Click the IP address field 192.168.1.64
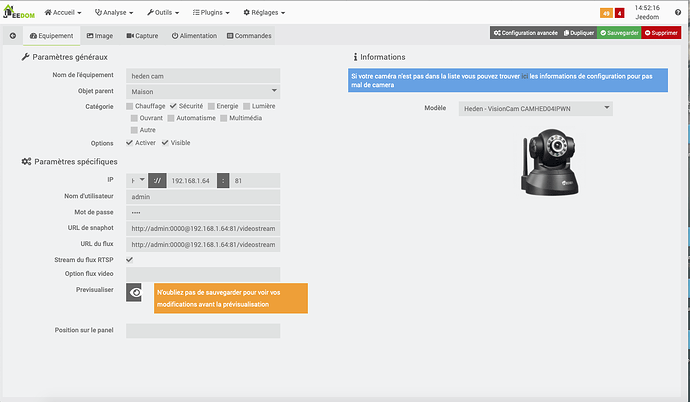The image size is (690, 402). click(x=192, y=180)
